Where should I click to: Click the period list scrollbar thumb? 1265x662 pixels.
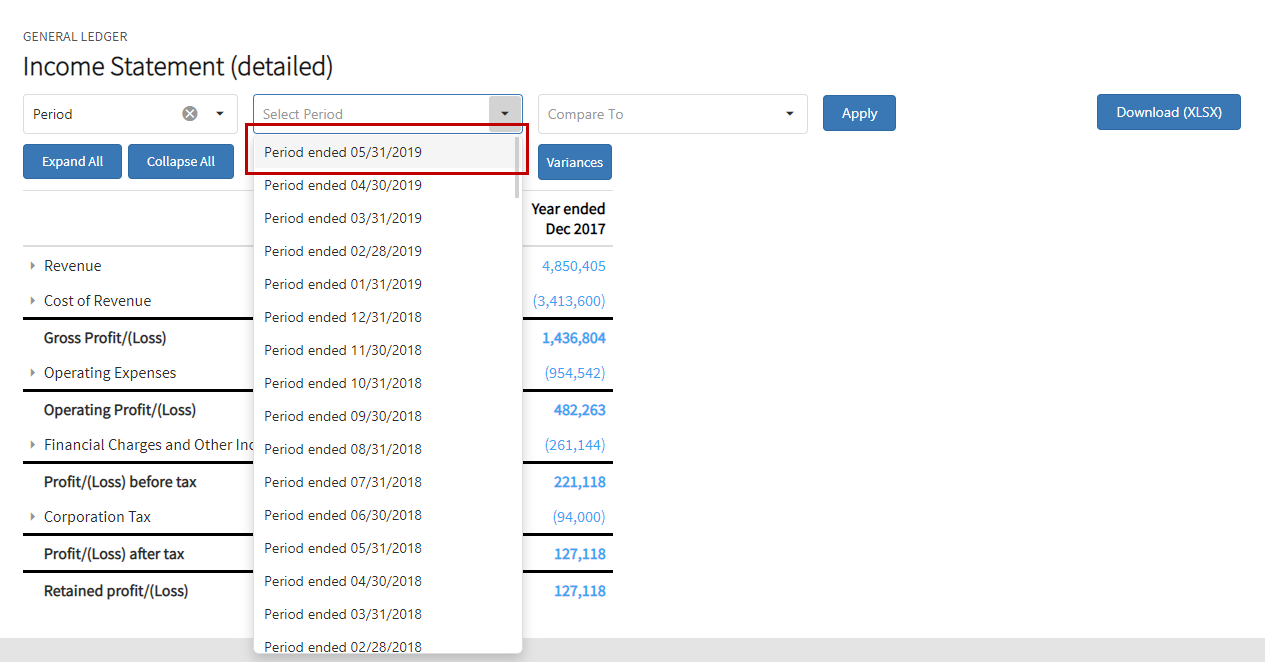pyautogui.click(x=517, y=167)
